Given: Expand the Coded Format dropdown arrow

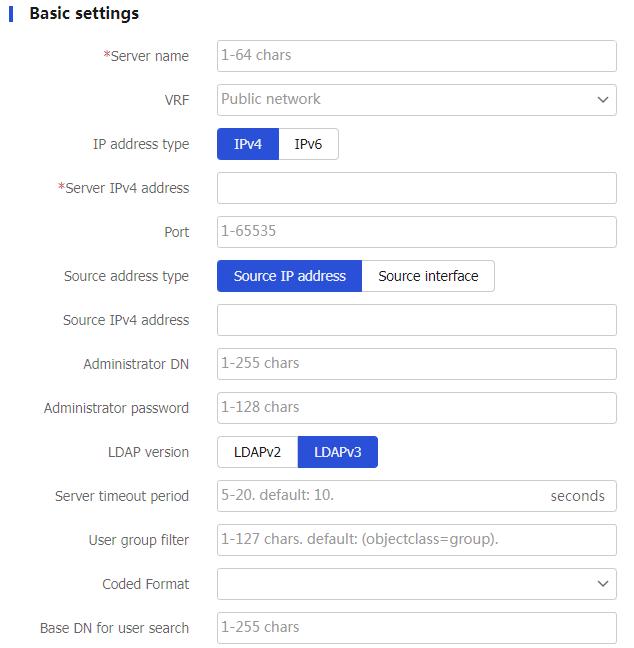Looking at the screenshot, I should pyautogui.click(x=603, y=584).
